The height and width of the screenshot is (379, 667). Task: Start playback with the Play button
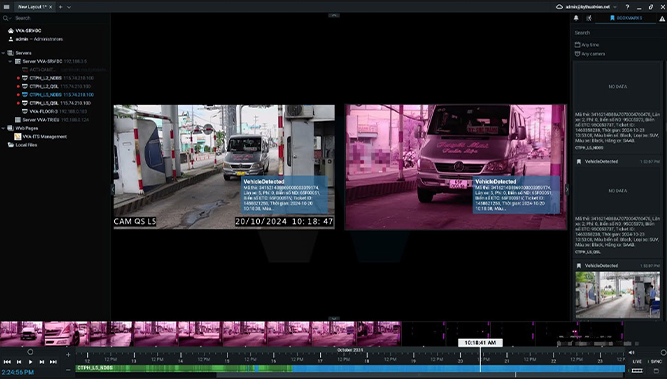(31, 362)
